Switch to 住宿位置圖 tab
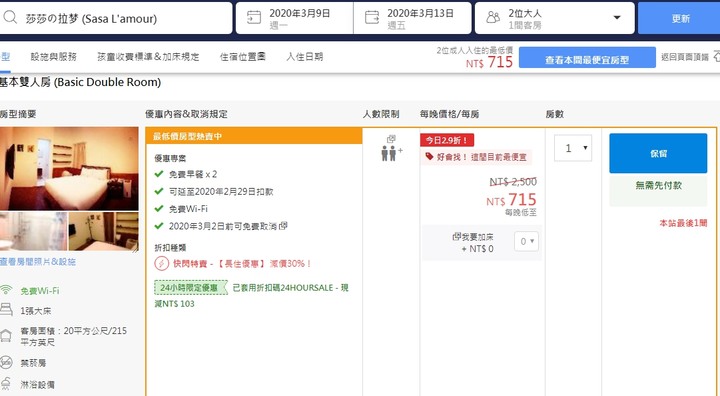 tap(242, 57)
